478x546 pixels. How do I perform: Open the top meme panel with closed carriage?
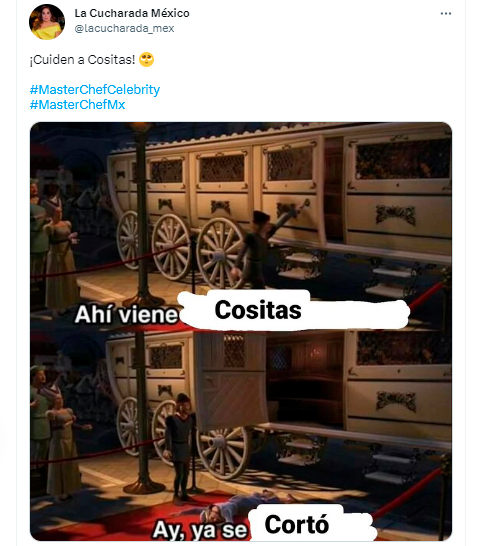[241, 225]
